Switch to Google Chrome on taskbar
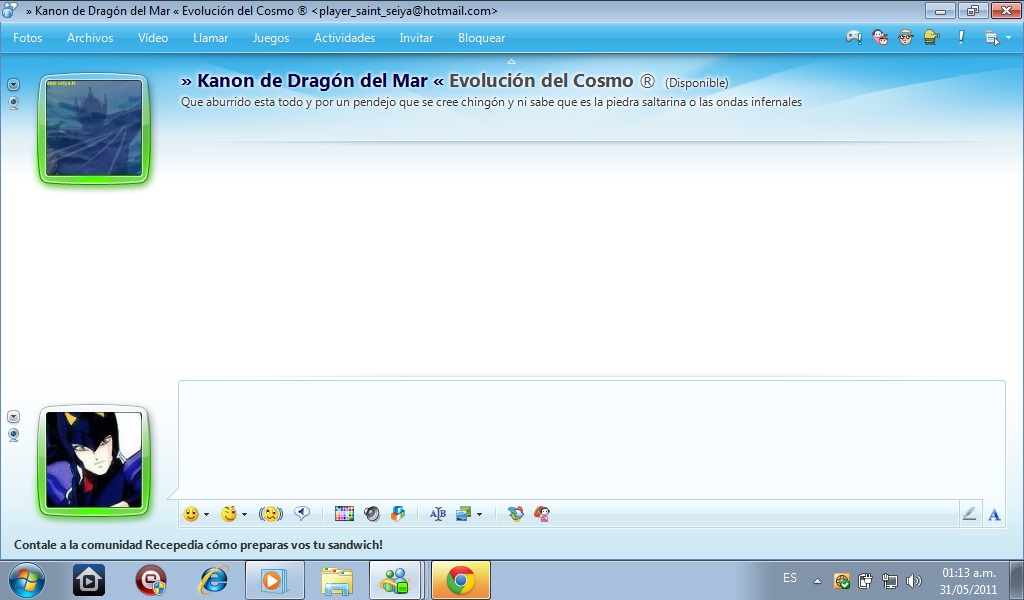Viewport: 1024px width, 600px height. (x=460, y=580)
